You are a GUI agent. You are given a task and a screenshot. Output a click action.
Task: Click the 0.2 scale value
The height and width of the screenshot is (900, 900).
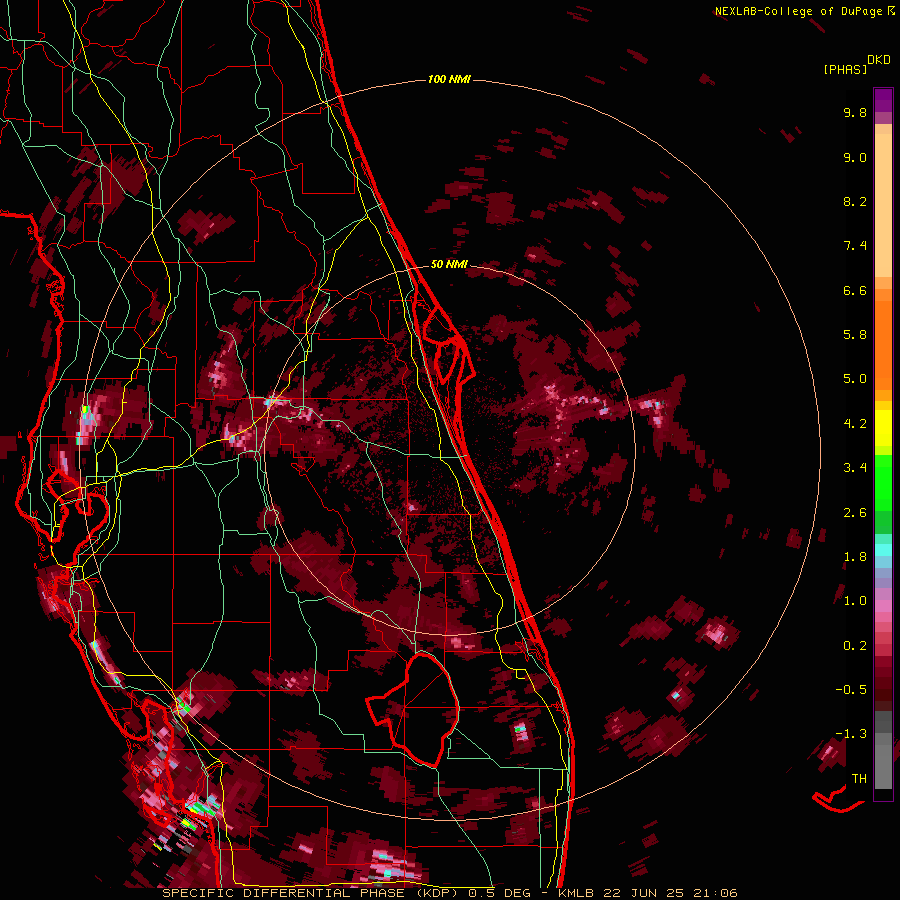[855, 646]
